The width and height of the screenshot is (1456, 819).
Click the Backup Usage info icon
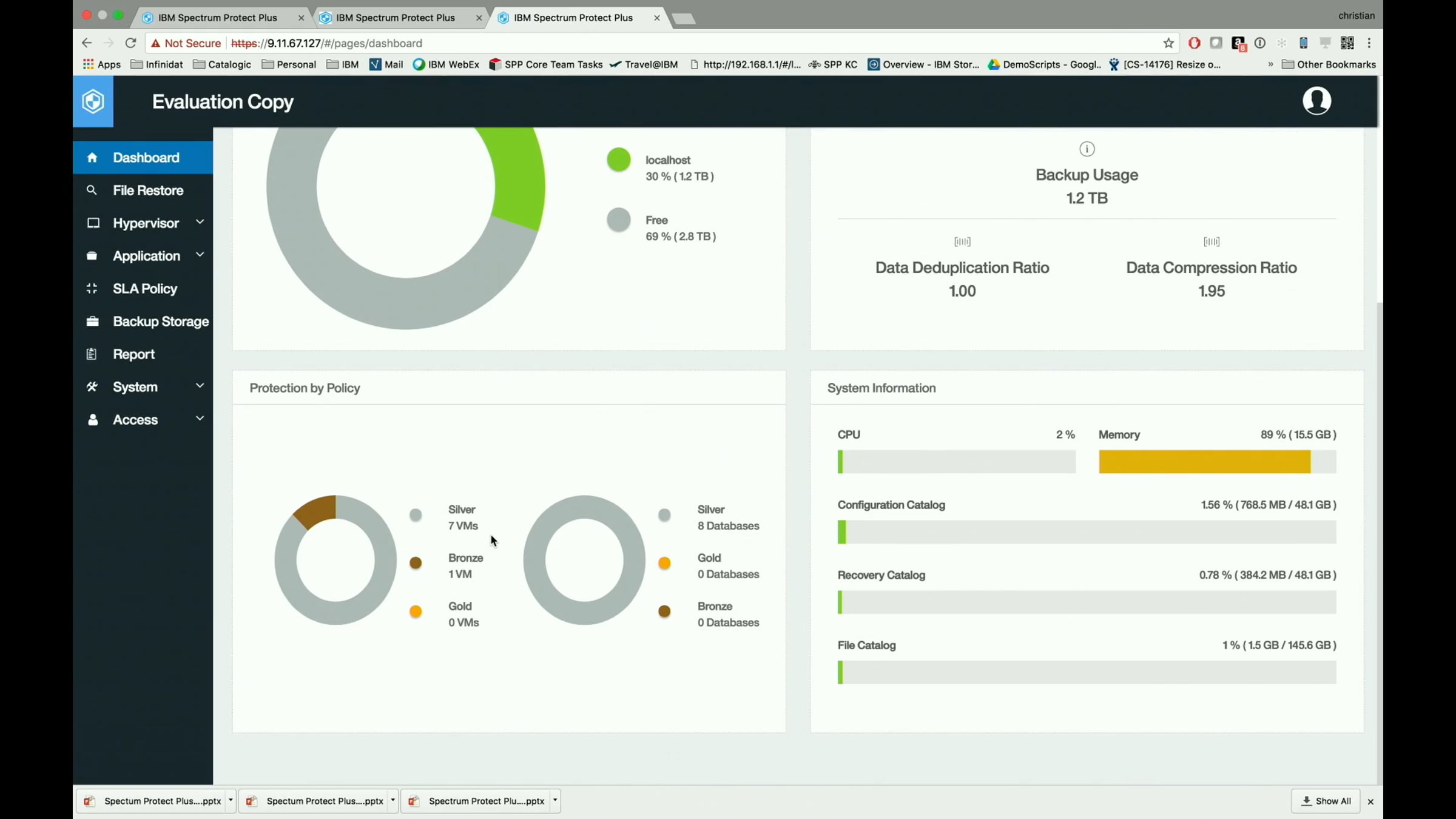(1087, 149)
